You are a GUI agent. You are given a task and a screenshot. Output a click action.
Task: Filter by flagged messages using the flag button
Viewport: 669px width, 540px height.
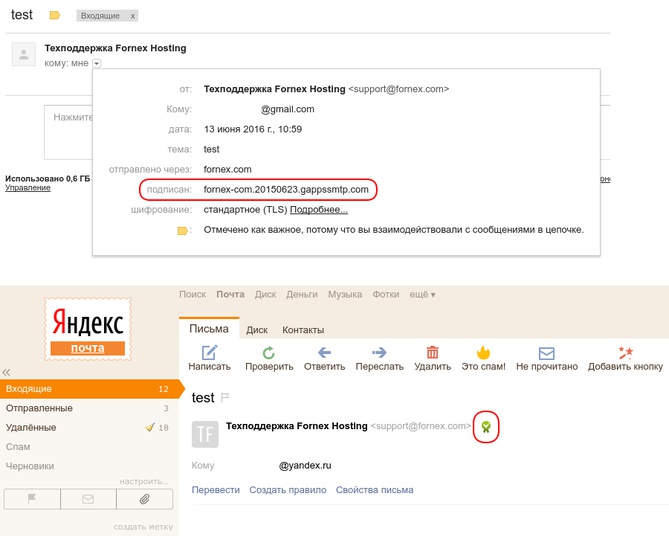[32, 499]
